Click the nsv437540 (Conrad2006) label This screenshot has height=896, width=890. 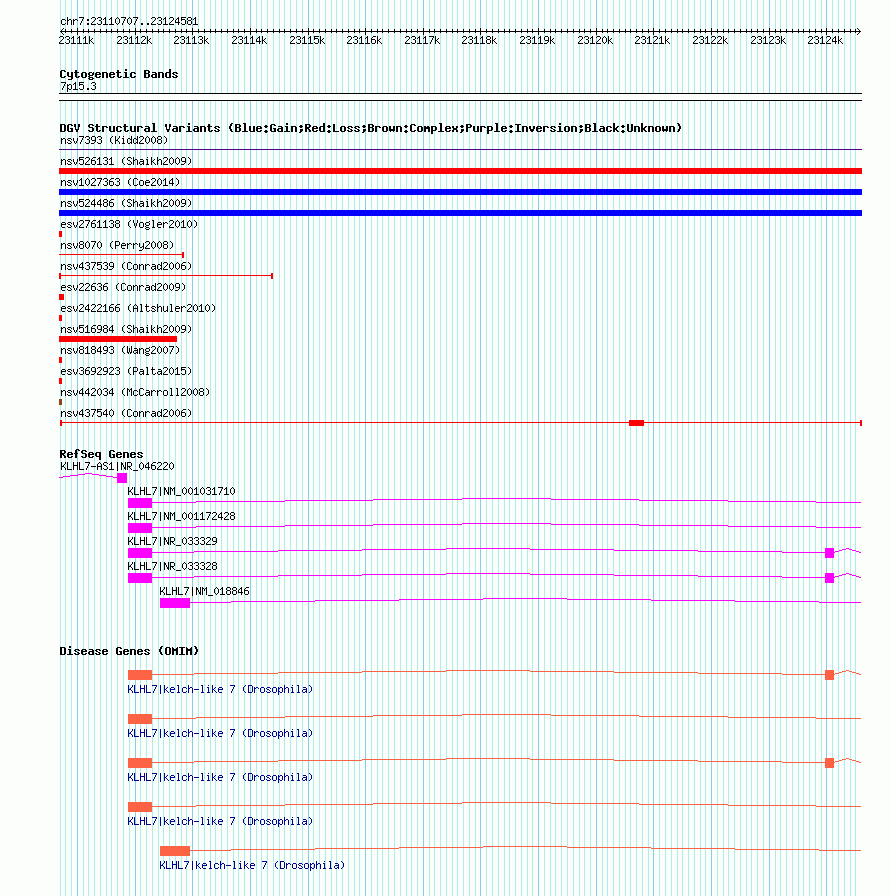click(x=126, y=413)
